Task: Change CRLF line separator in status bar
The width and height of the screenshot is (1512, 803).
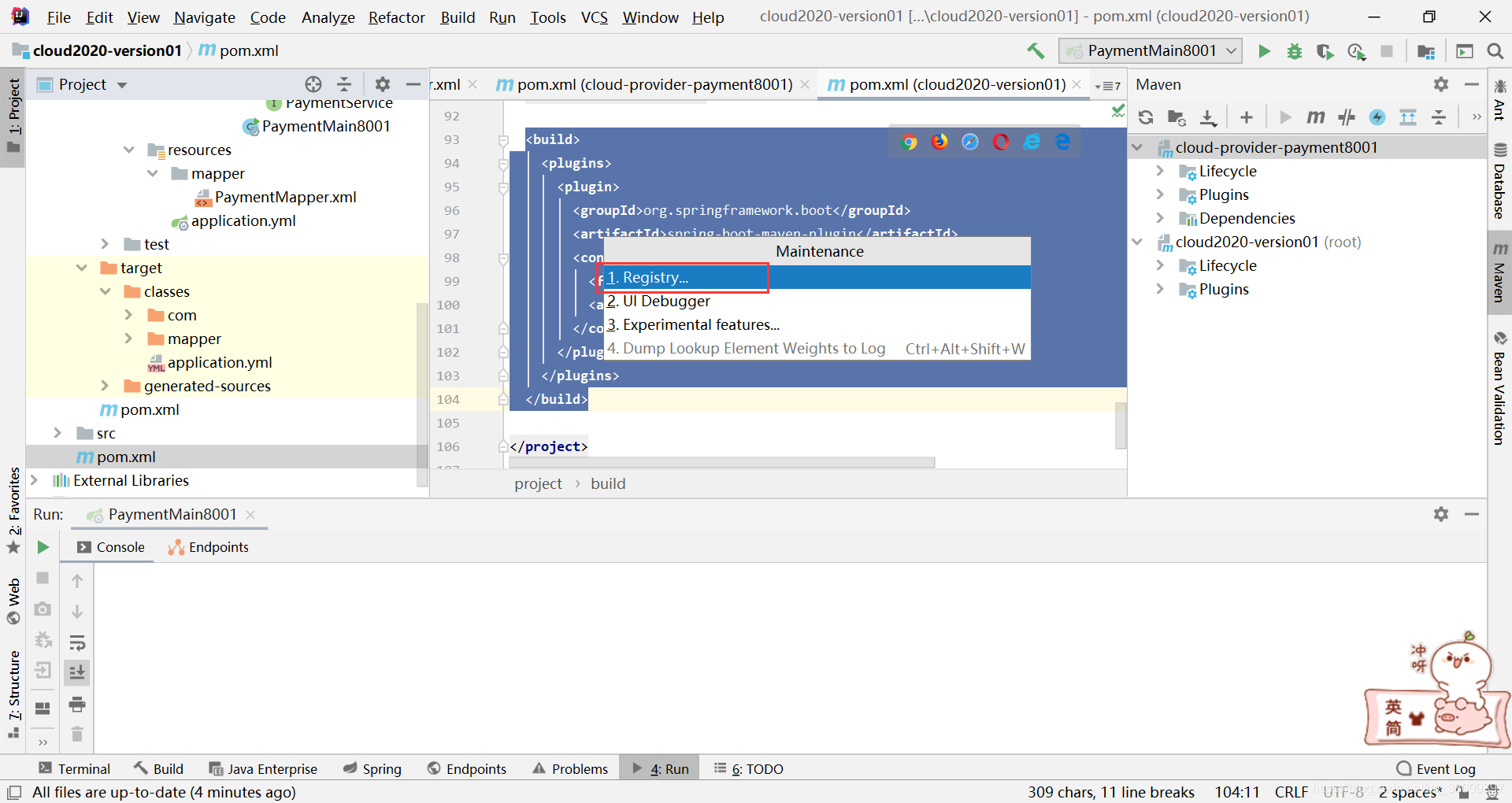Action: [1291, 792]
